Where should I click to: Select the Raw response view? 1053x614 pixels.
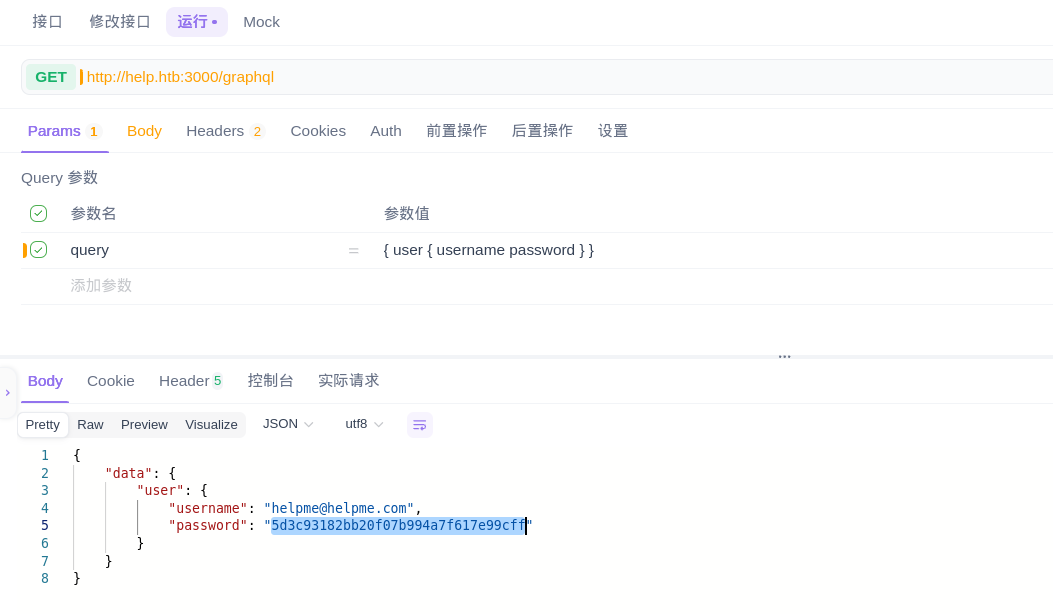[x=90, y=425]
